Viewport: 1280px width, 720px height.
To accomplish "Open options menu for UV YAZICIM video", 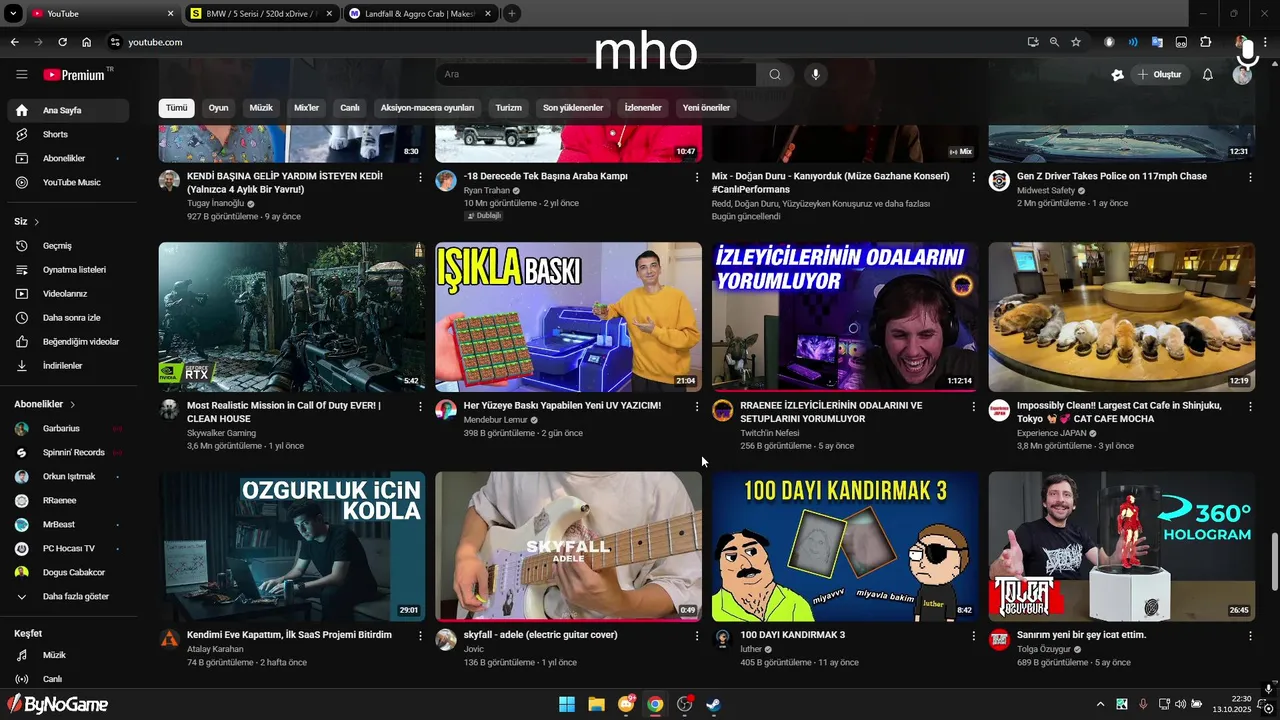I will click(697, 406).
